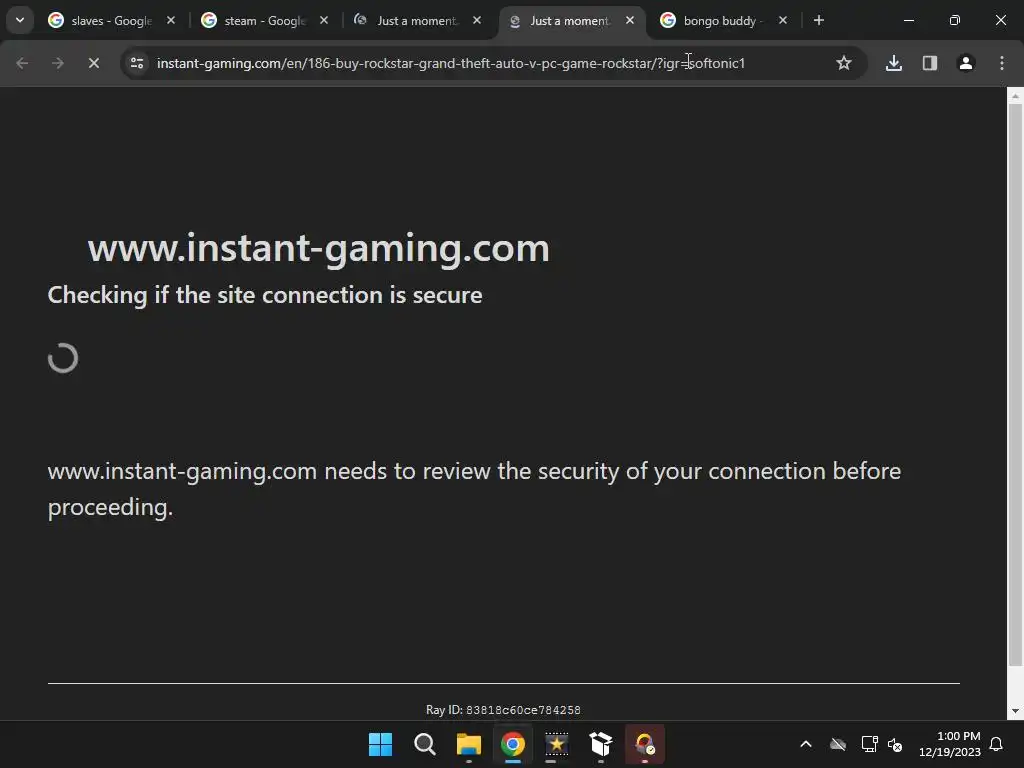Click the OneDrive cloud tray icon
The height and width of the screenshot is (768, 1024).
[838, 744]
